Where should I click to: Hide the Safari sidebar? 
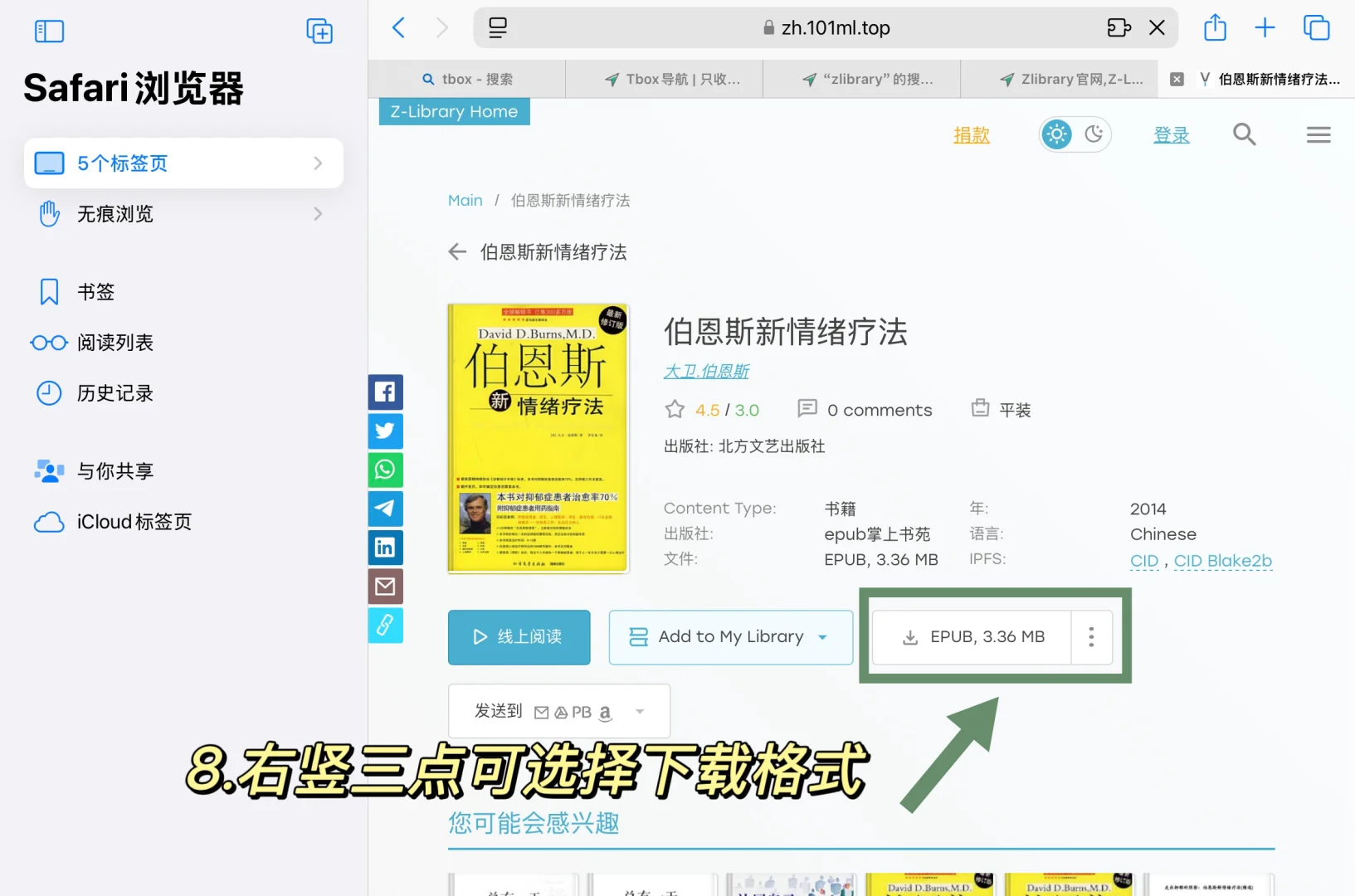[x=49, y=32]
